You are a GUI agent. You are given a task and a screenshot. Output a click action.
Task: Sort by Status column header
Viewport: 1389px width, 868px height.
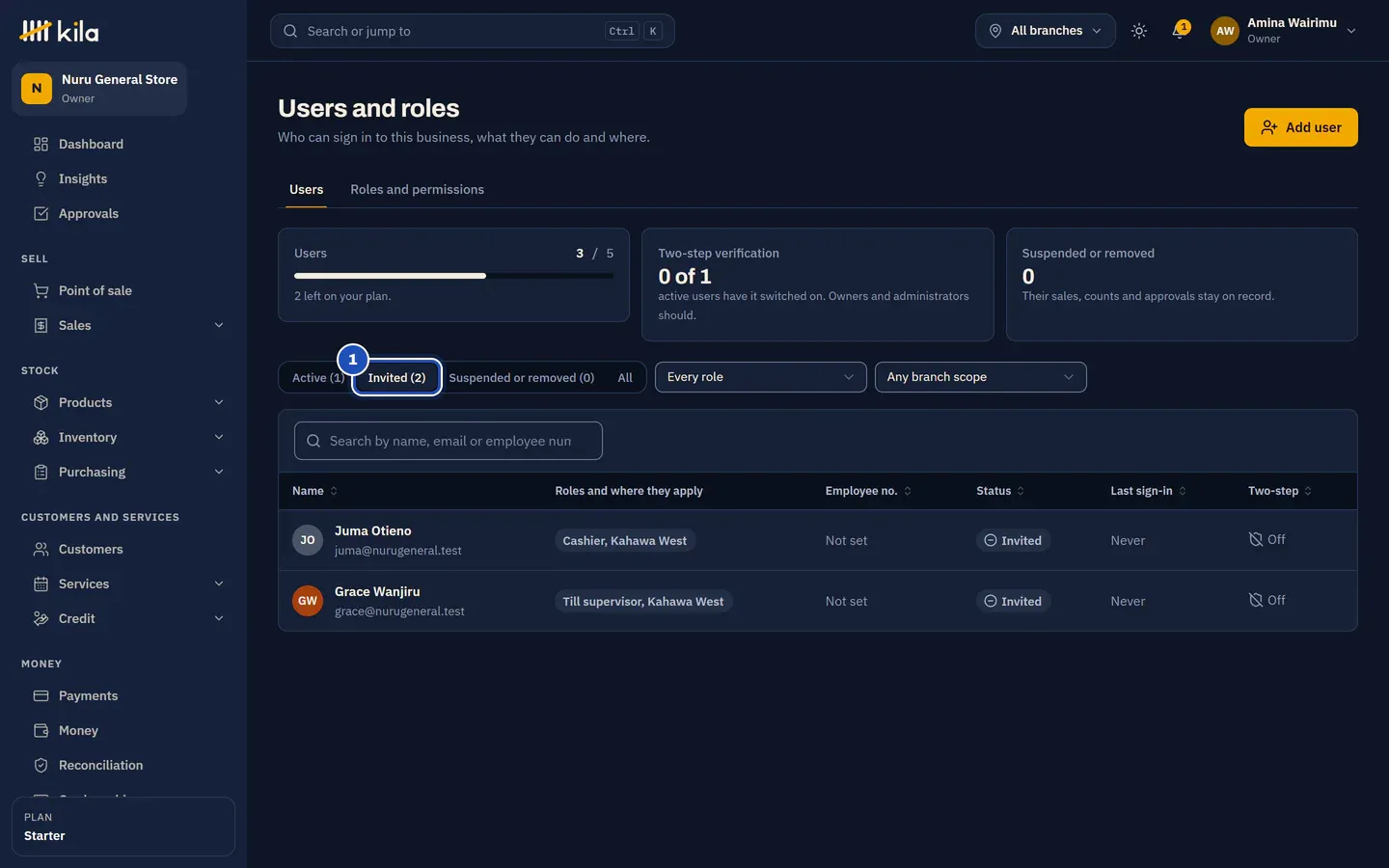point(1000,491)
